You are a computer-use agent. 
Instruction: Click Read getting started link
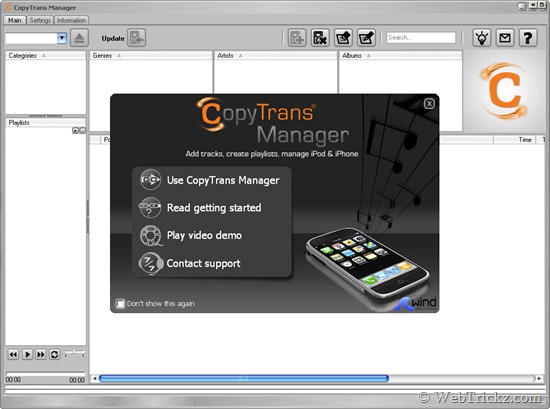pos(214,208)
